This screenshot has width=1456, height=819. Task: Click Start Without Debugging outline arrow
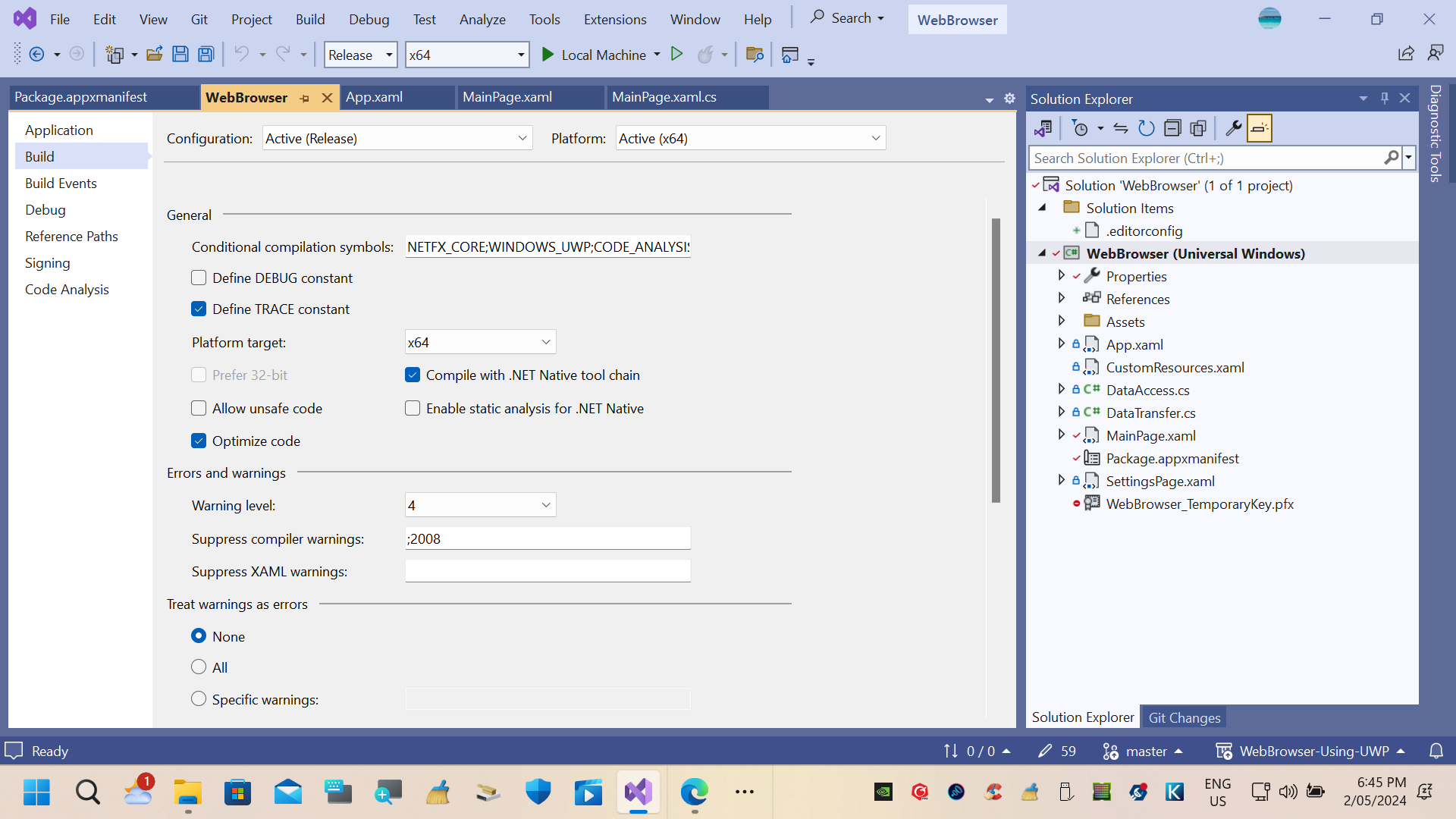pyautogui.click(x=677, y=54)
